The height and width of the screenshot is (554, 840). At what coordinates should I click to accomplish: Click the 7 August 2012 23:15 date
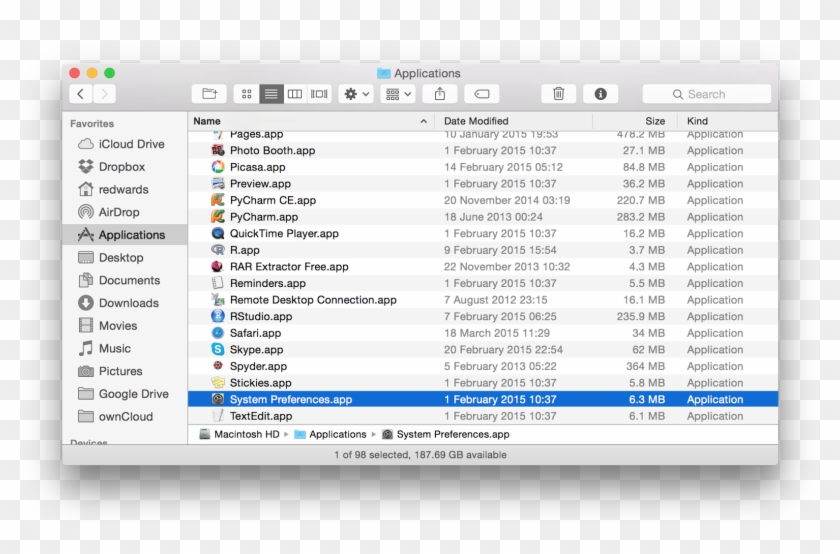(x=496, y=300)
